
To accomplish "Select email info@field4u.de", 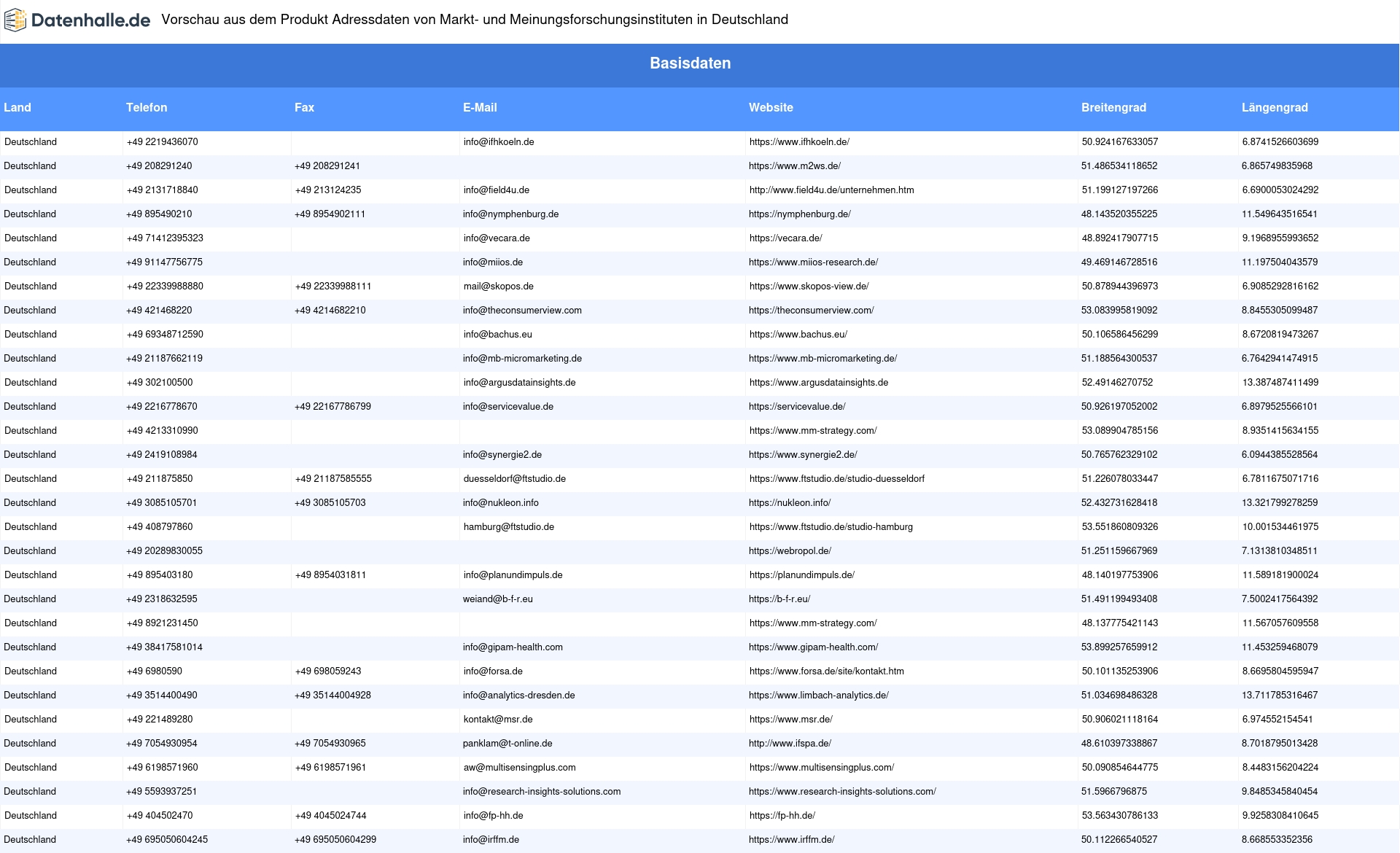I will tap(497, 190).
